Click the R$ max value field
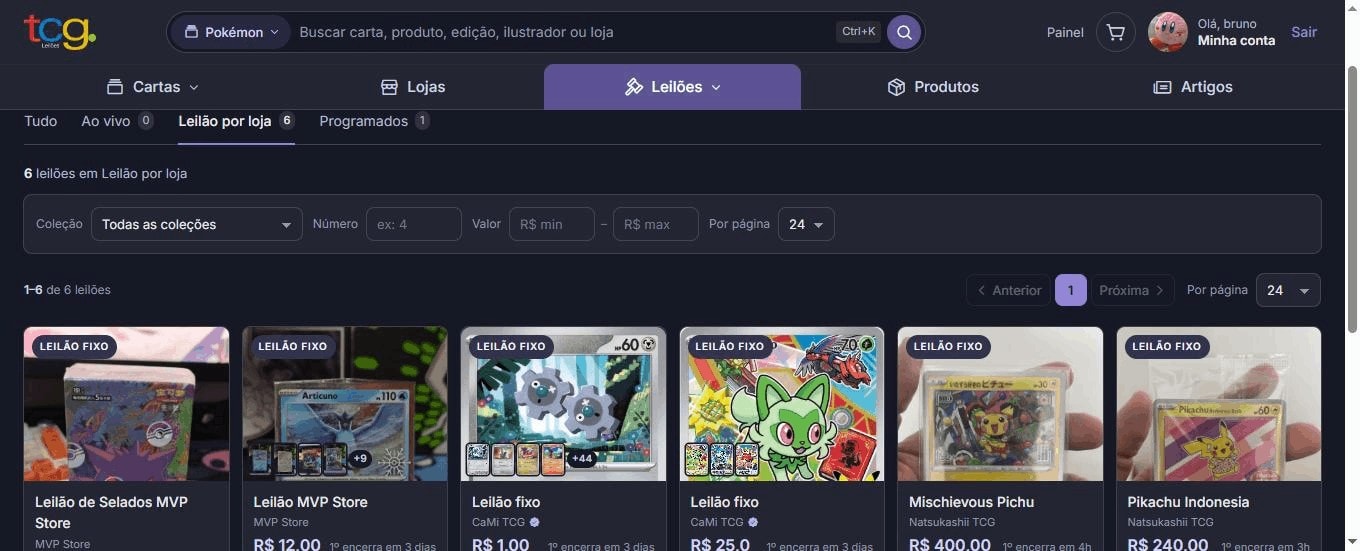 coord(656,224)
